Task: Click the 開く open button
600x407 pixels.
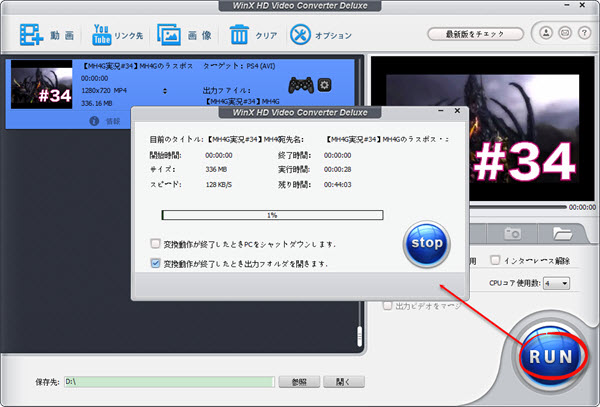Action: [x=344, y=381]
